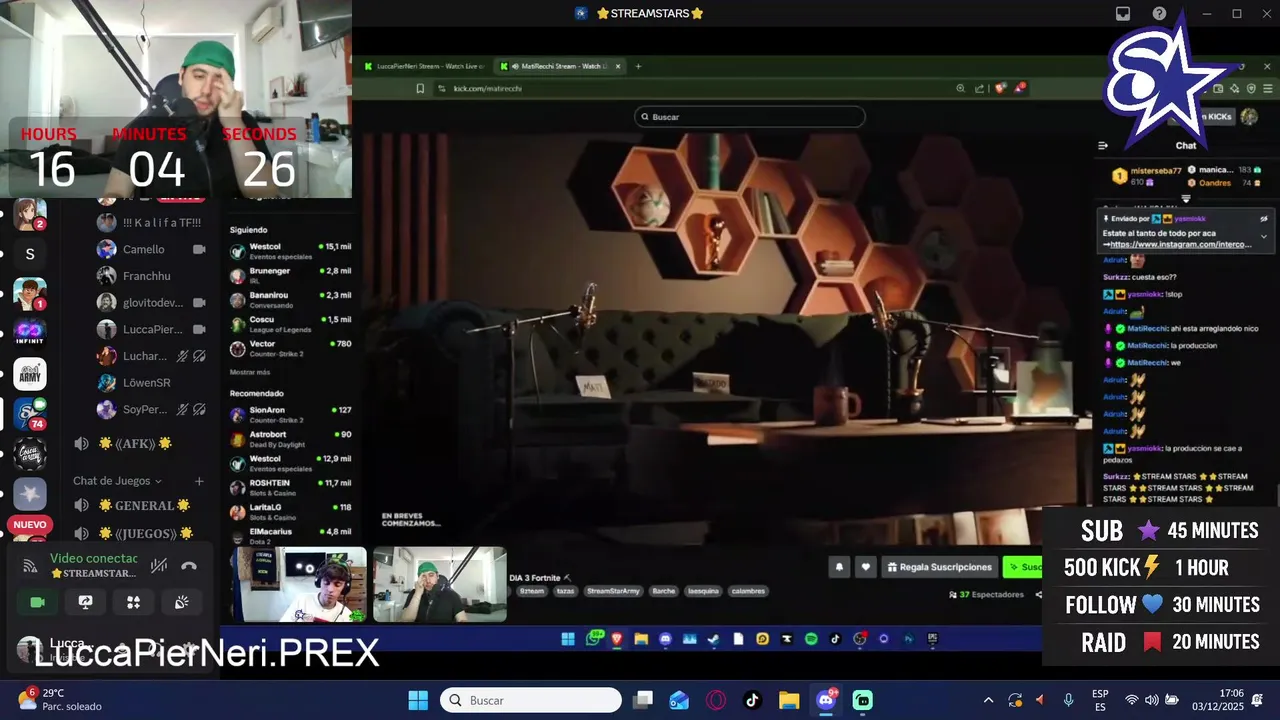Open Discord soundboard button
Viewport: 1280px width, 720px height.
point(181,602)
